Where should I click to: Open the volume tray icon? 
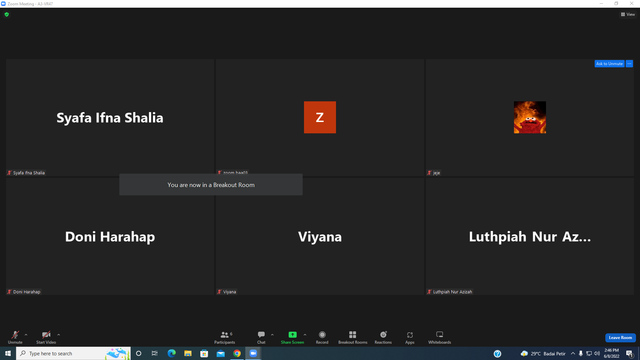pos(597,353)
